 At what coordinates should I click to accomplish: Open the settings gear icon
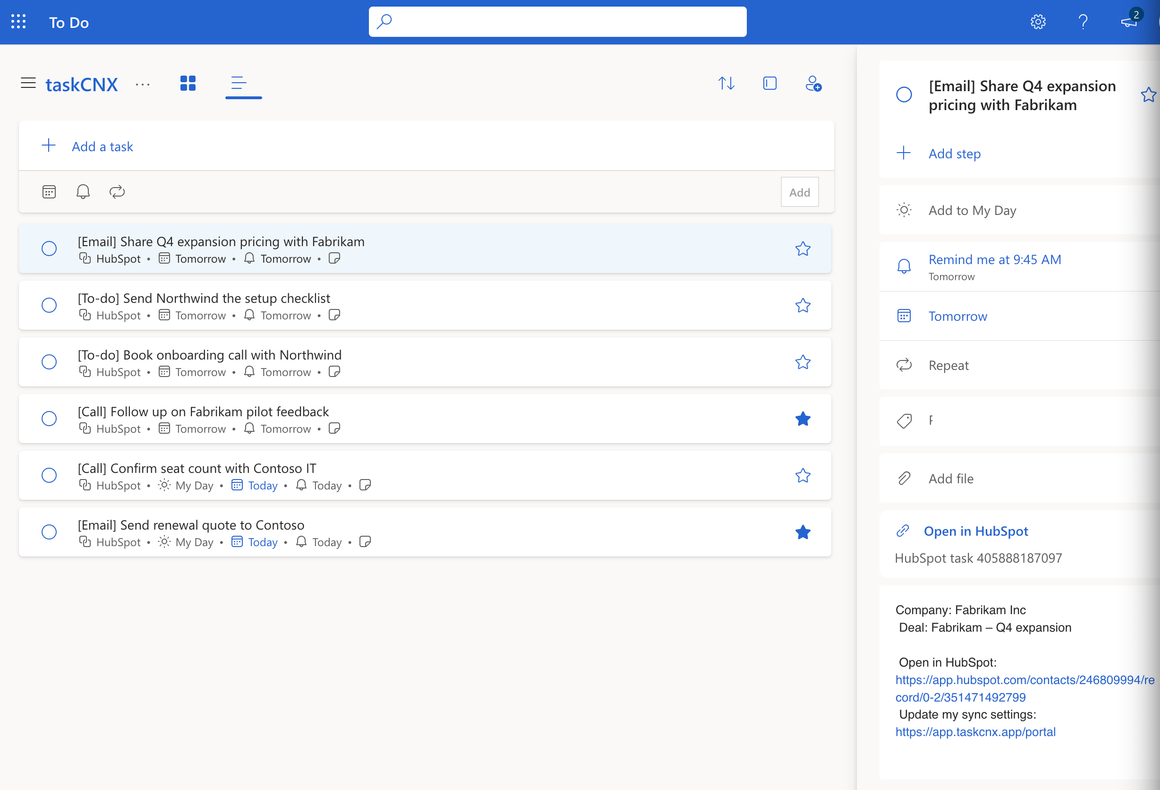coord(1038,22)
